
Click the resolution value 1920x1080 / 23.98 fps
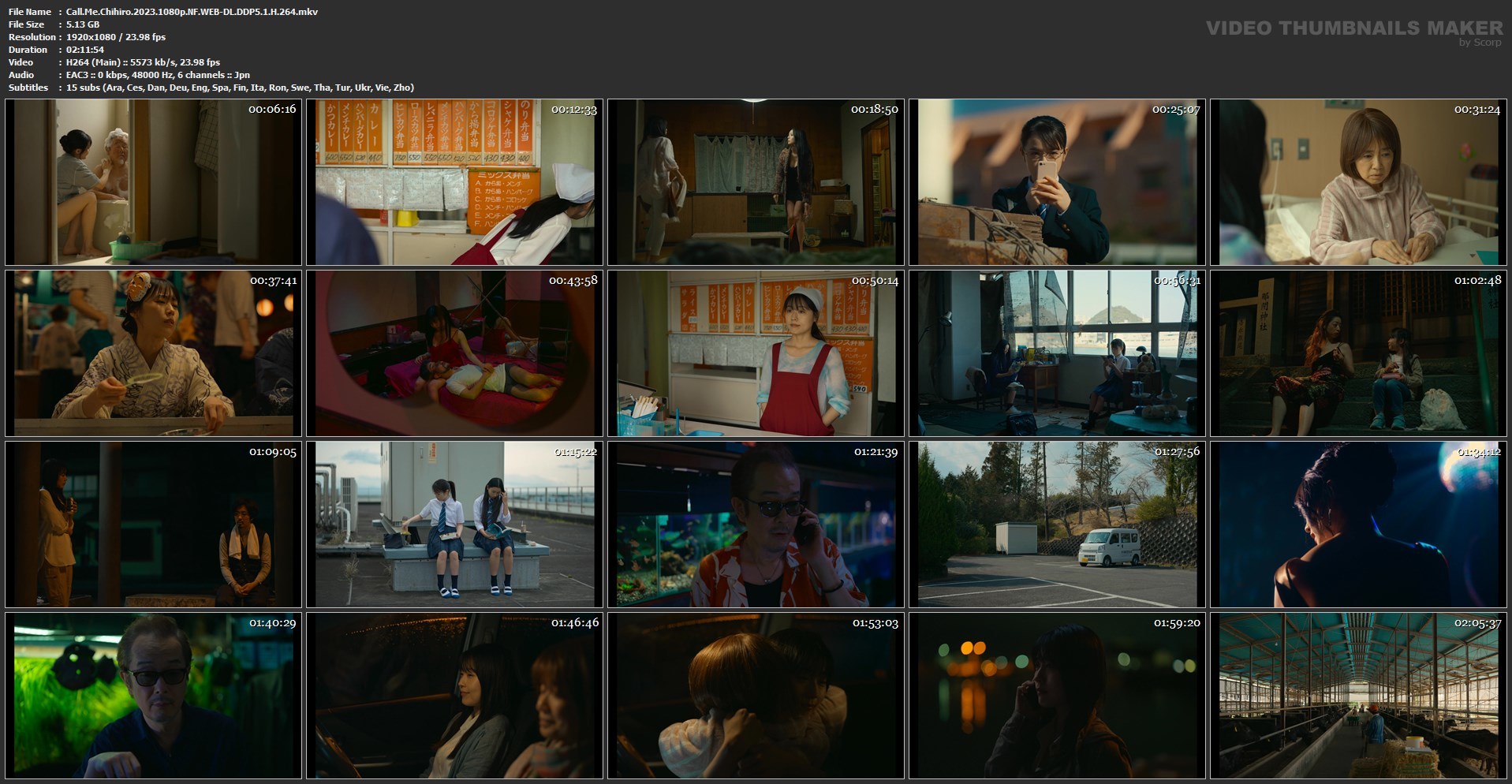pos(116,37)
